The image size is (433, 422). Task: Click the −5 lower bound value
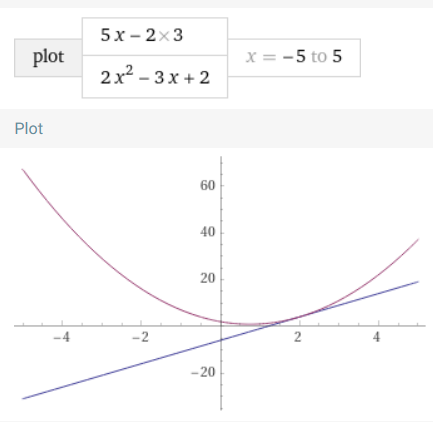[x=294, y=56]
